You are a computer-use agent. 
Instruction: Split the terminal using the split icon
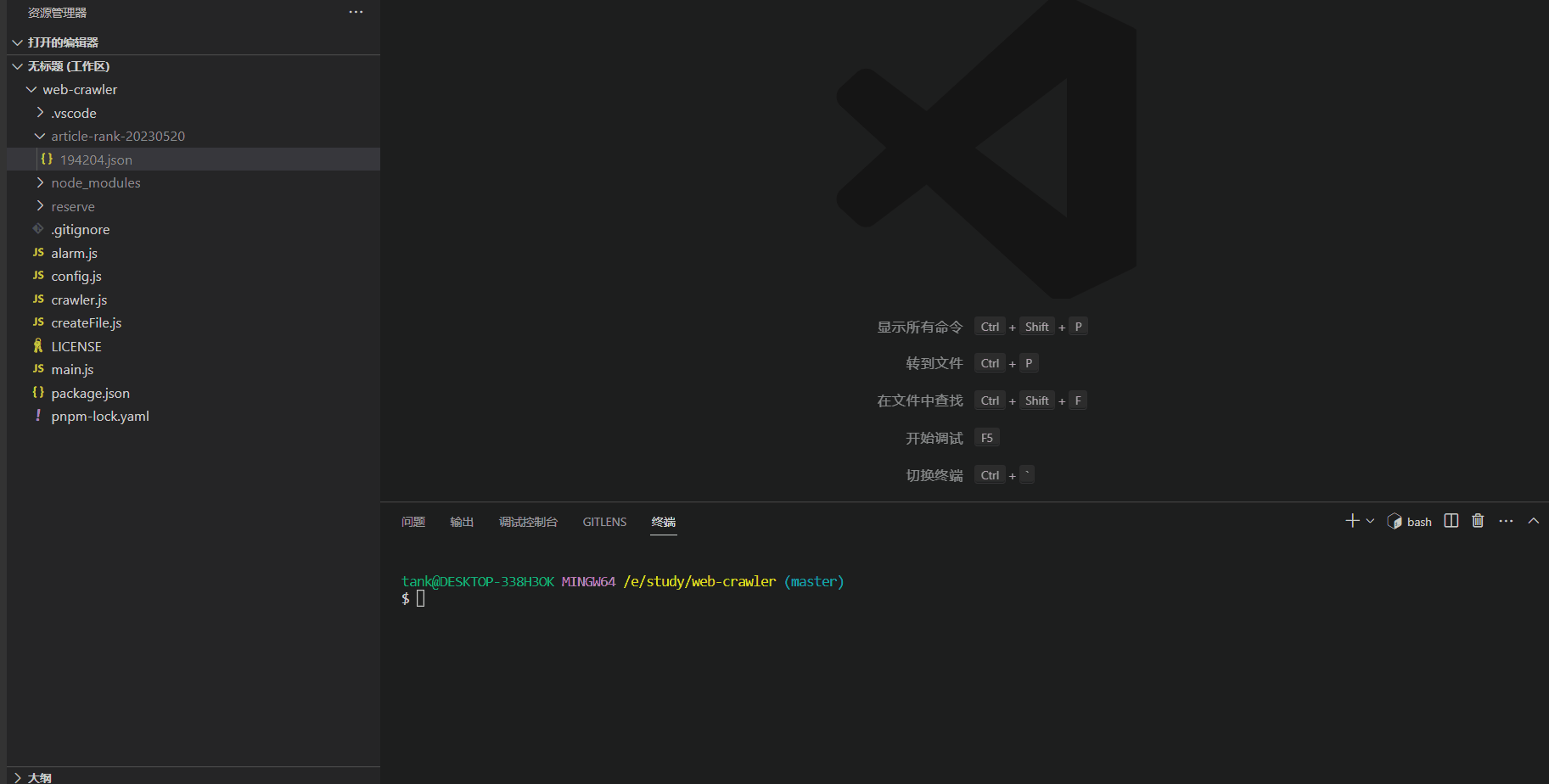[1451, 520]
